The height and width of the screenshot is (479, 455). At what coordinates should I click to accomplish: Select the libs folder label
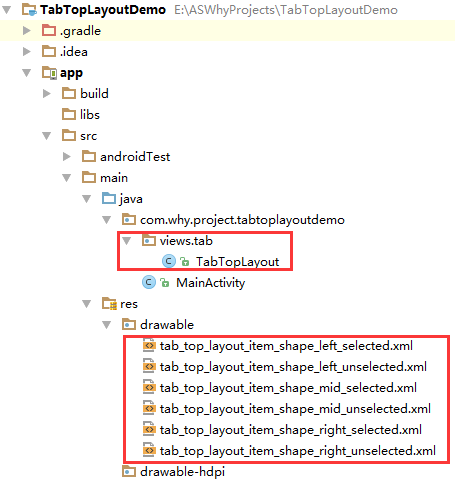90,115
